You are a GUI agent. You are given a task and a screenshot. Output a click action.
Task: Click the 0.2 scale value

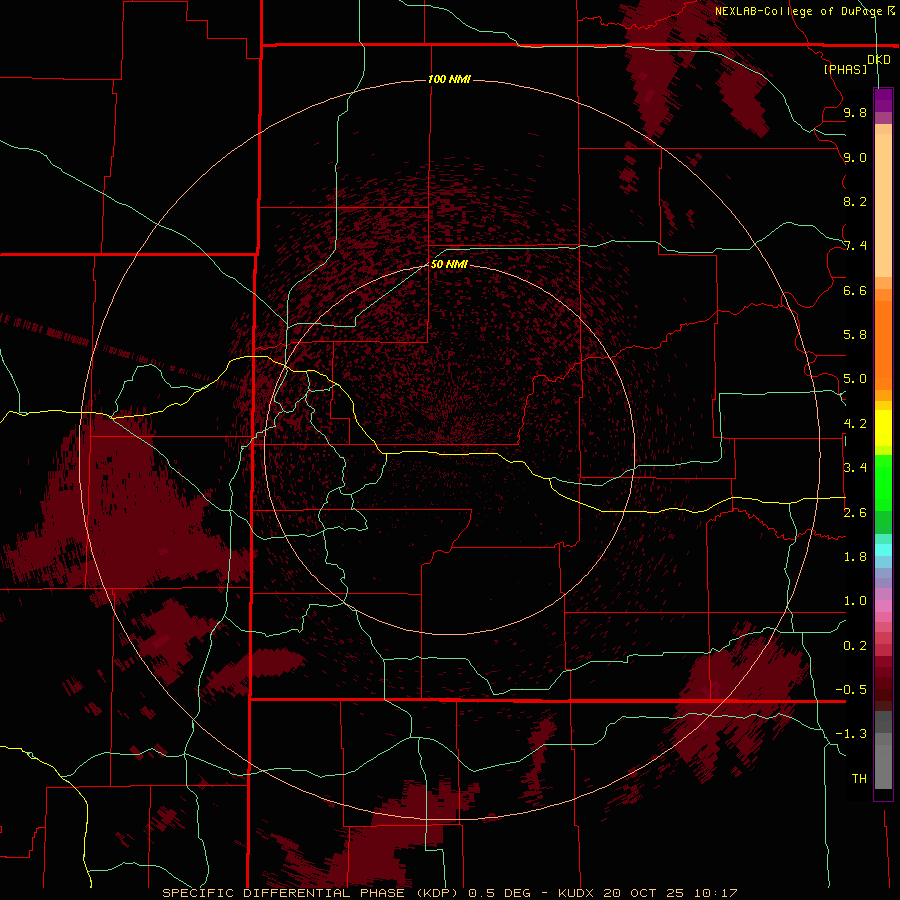(x=855, y=646)
